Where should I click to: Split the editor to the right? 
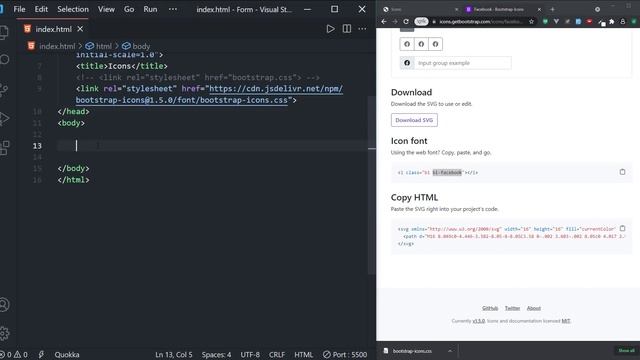347,29
